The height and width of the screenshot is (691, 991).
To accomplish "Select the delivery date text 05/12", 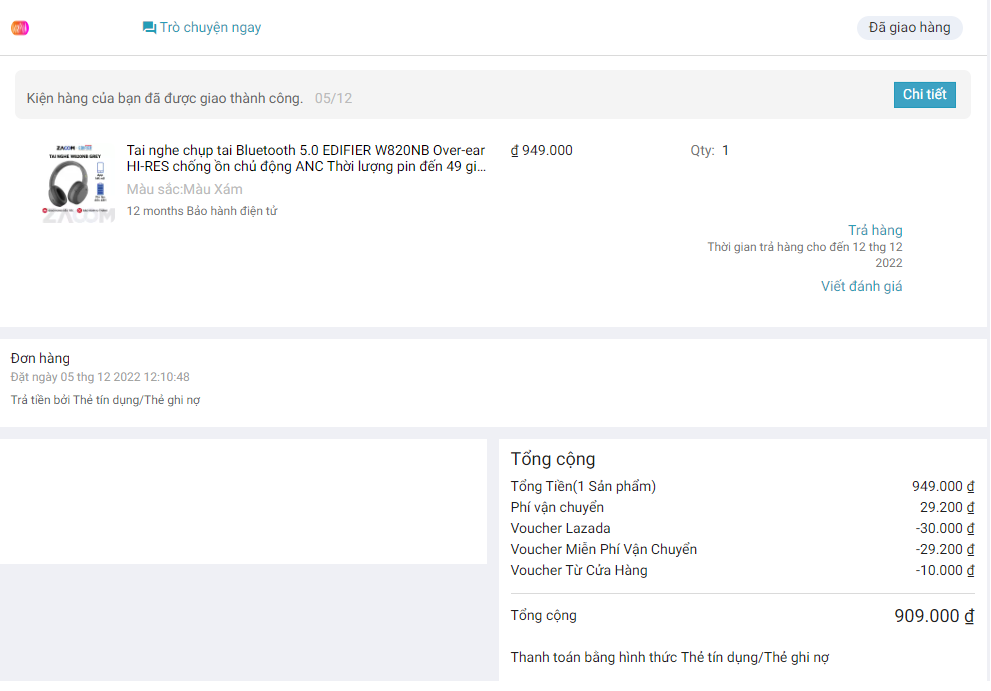I will (x=333, y=99).
